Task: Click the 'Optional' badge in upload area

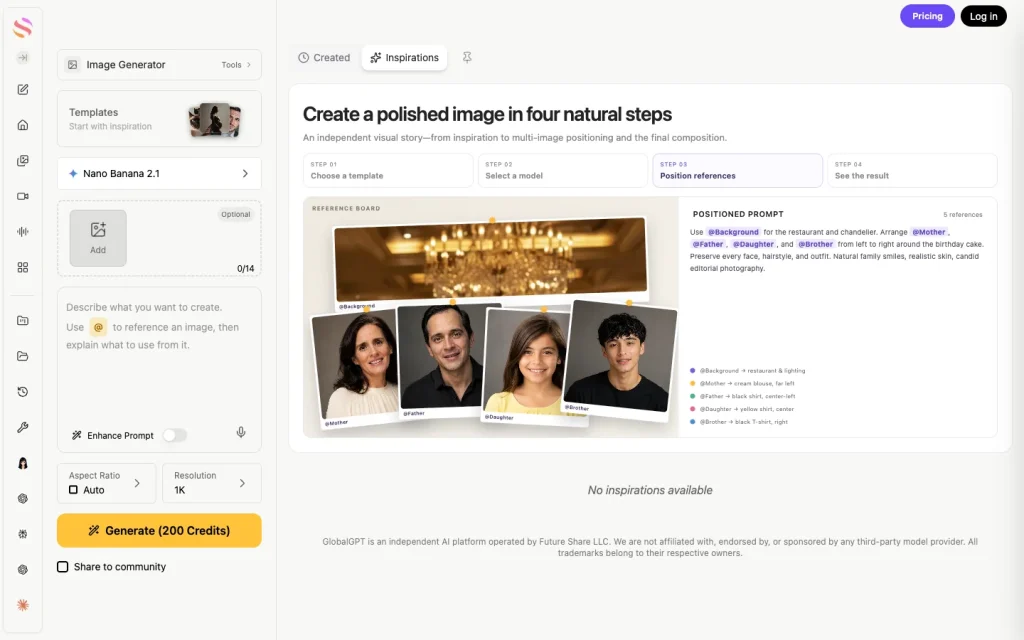Action: pos(236,214)
